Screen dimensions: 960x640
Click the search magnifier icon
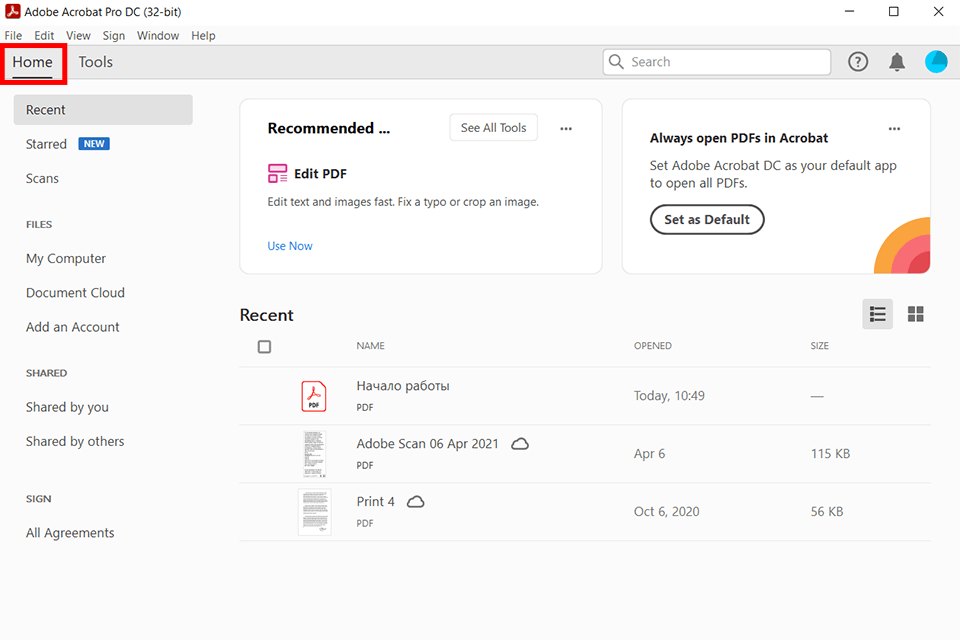click(615, 61)
